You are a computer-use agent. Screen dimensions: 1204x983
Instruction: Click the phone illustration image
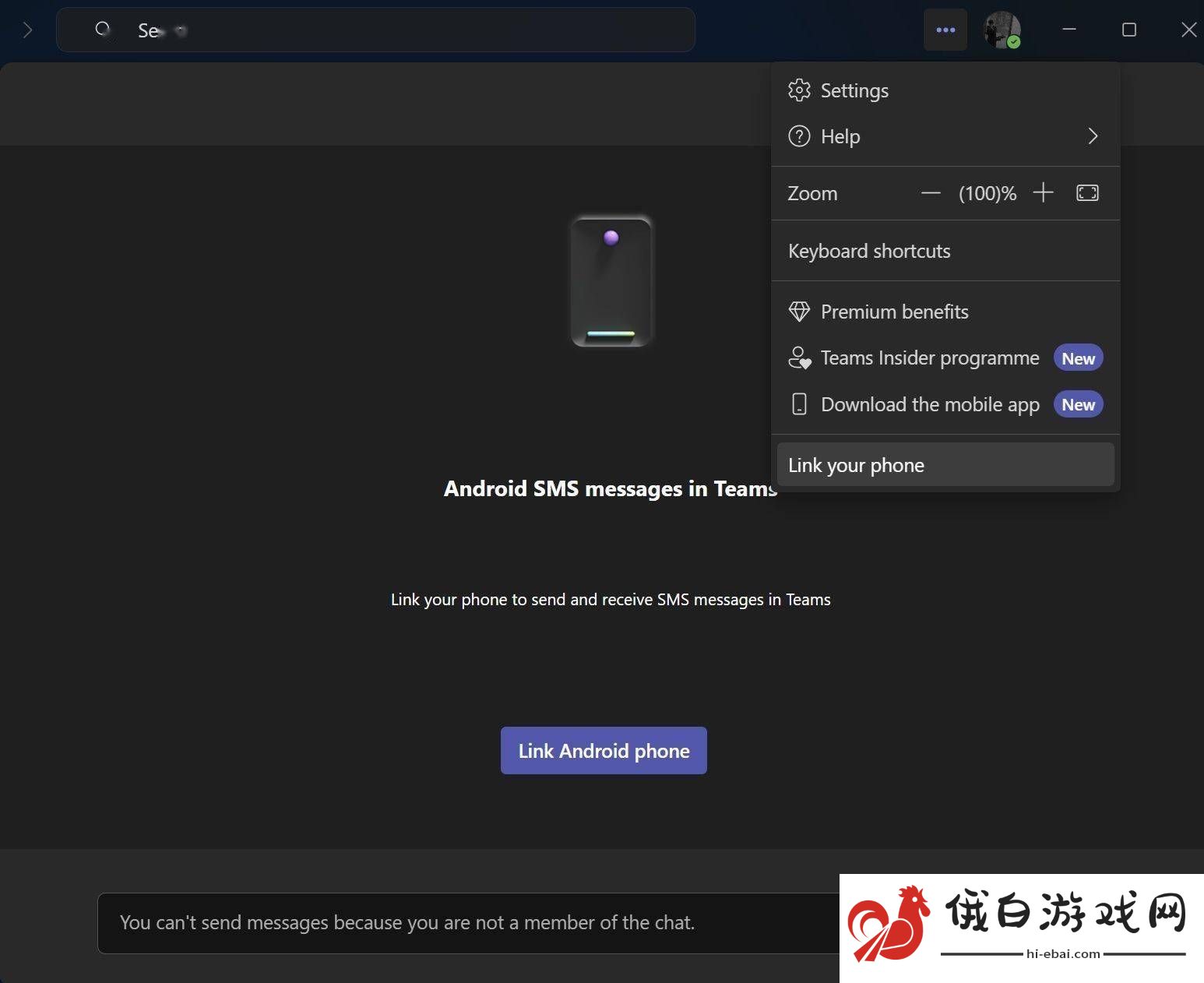611,281
